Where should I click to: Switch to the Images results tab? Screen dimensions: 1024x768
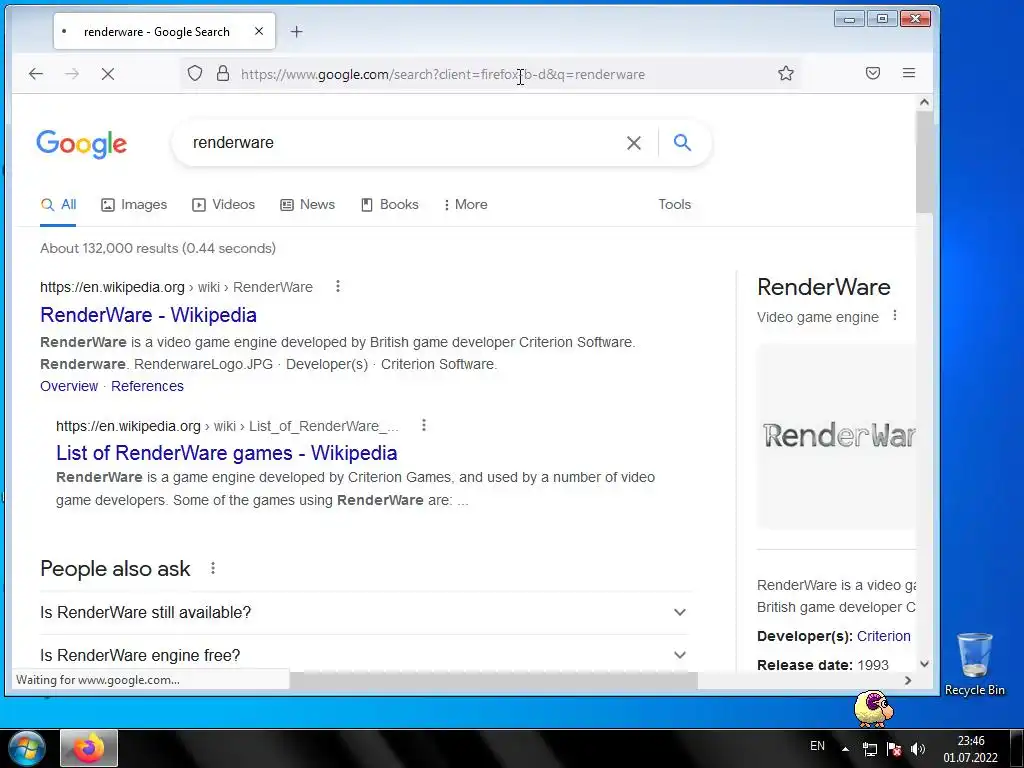pyautogui.click(x=135, y=204)
